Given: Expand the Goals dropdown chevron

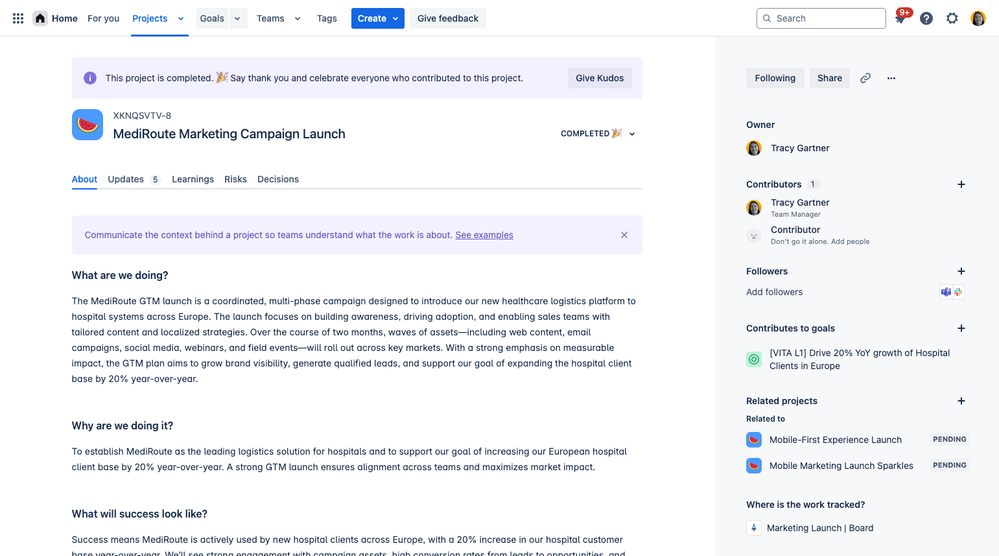Looking at the screenshot, I should (238, 18).
